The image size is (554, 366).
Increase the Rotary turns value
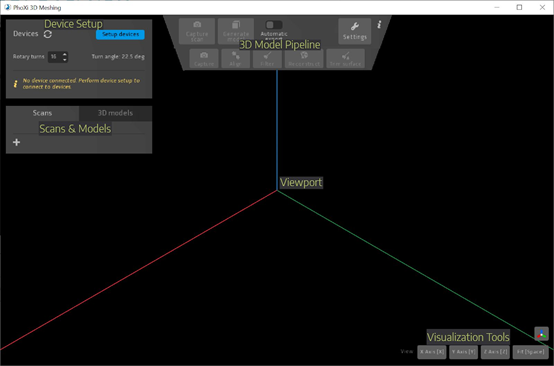pyautogui.click(x=65, y=54)
